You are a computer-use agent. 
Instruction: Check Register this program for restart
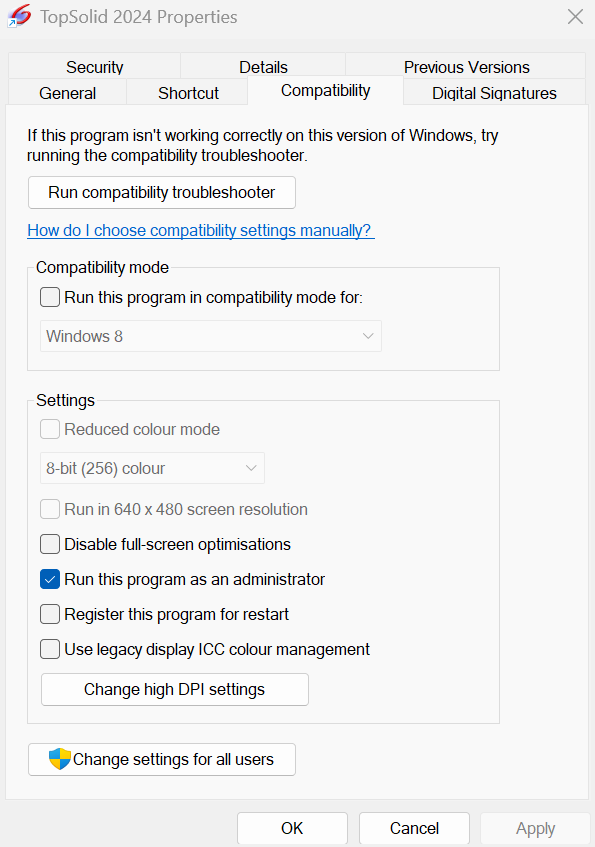50,614
